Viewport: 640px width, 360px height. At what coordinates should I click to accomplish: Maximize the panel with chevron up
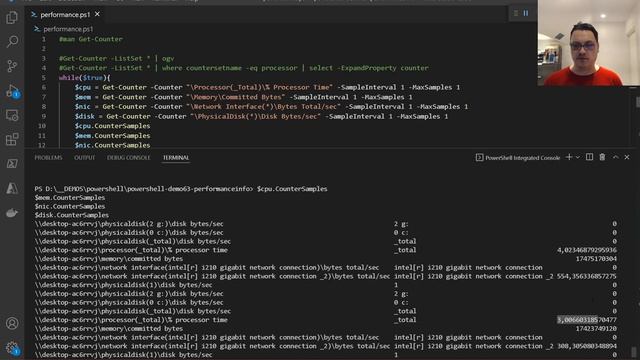[616, 157]
